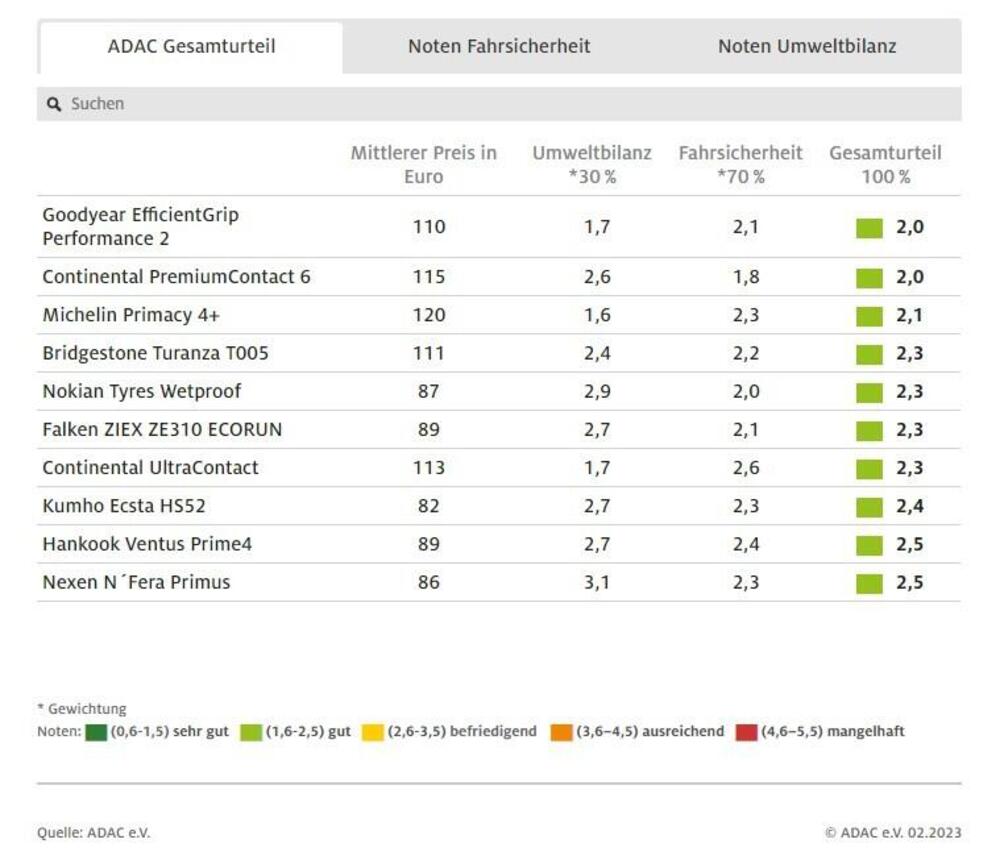Click green rating swatch in Nokian row
This screenshot has width=1000, height=856.
coord(869,393)
